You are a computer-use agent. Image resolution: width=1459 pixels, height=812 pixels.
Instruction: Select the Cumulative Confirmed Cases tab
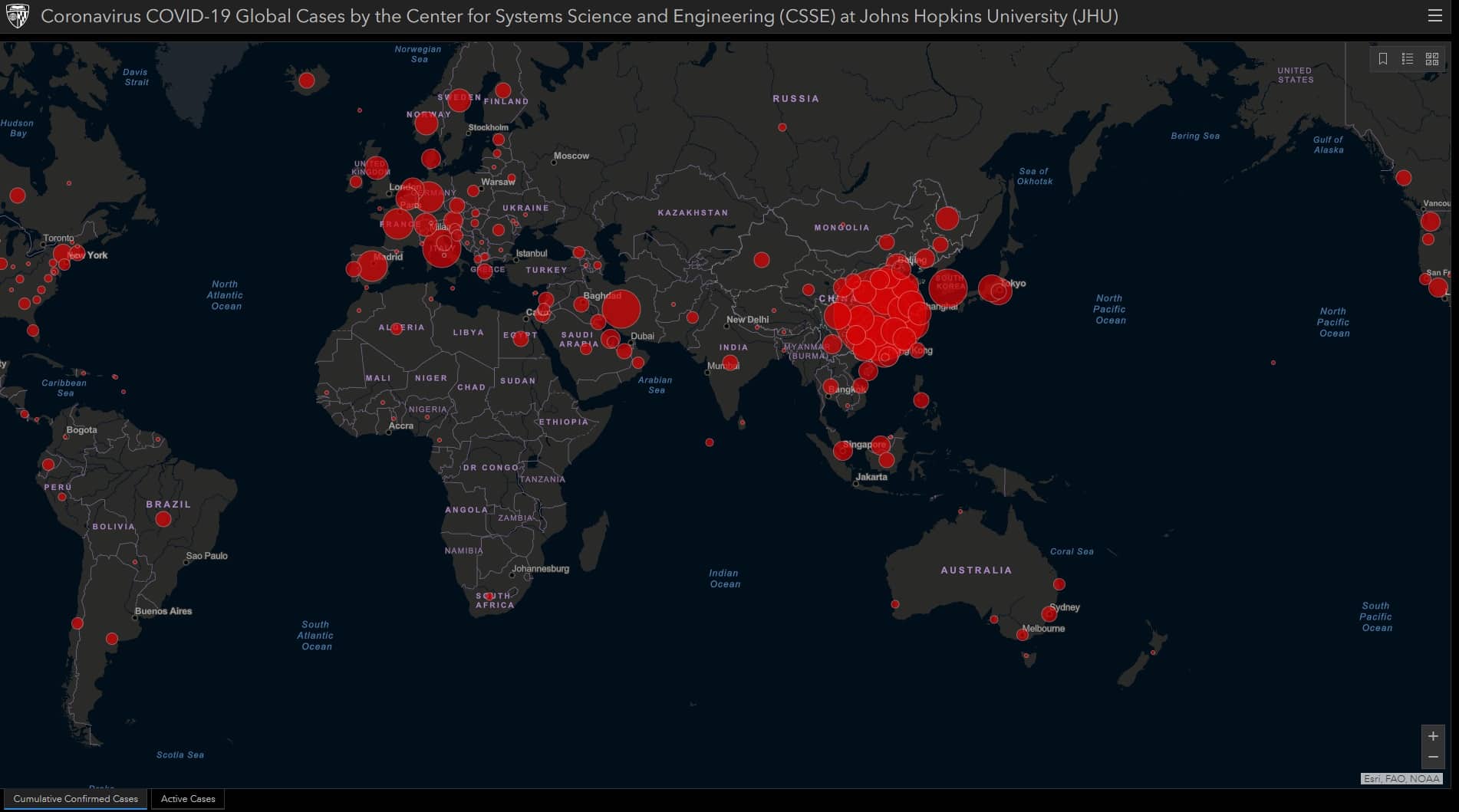75,799
